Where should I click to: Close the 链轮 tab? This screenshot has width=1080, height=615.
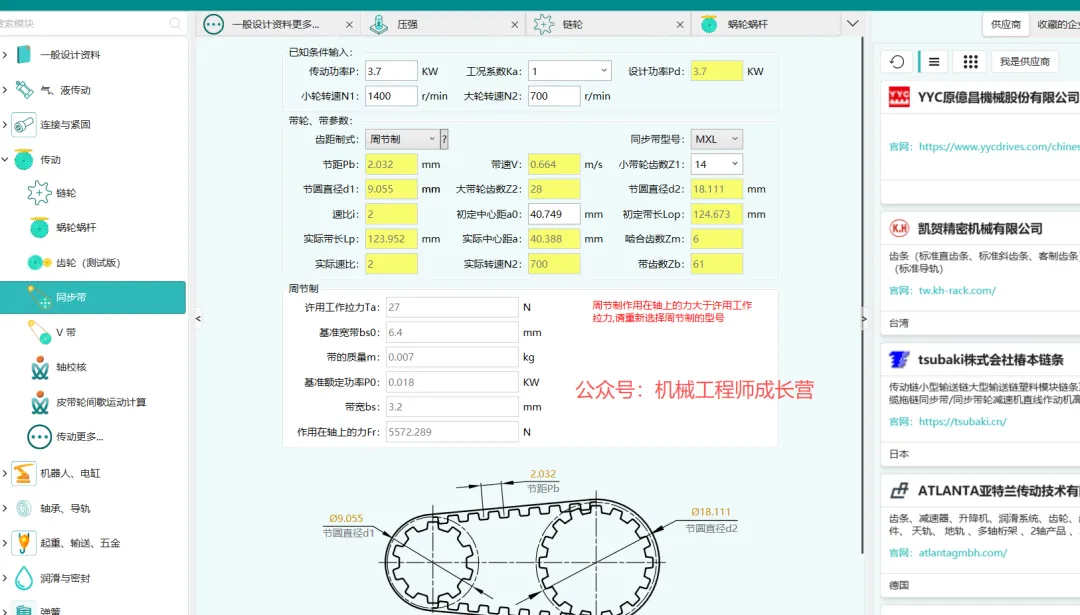point(680,25)
